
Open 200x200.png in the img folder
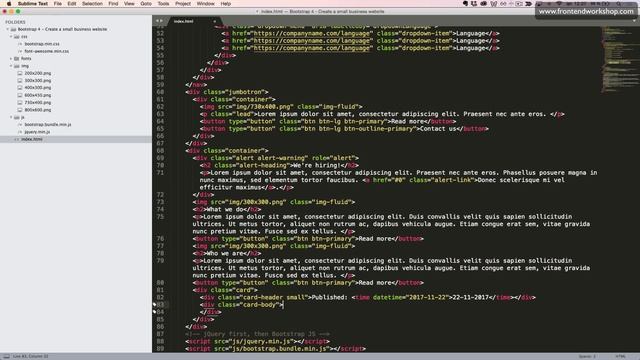tap(38, 73)
